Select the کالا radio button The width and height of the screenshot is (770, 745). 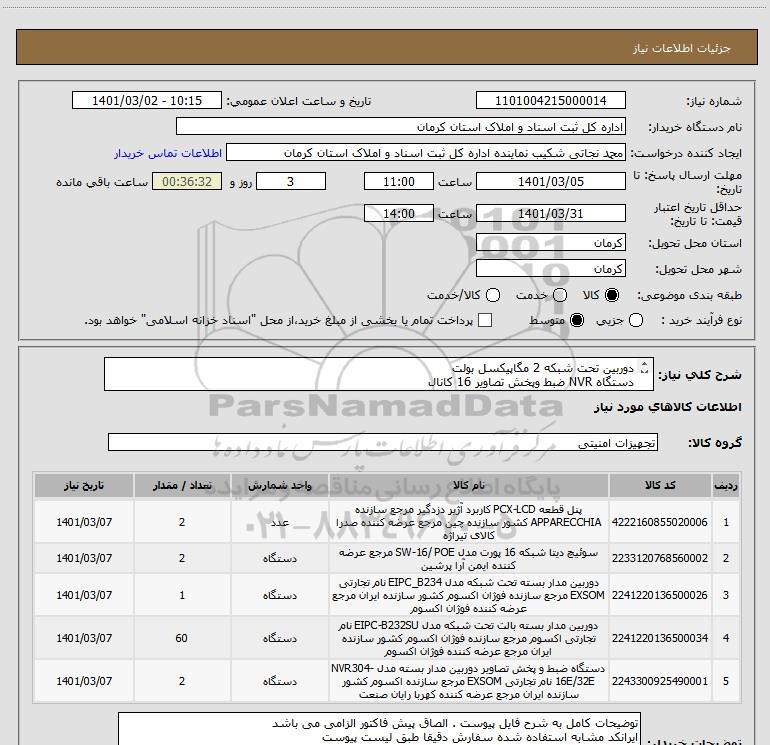click(x=612, y=295)
